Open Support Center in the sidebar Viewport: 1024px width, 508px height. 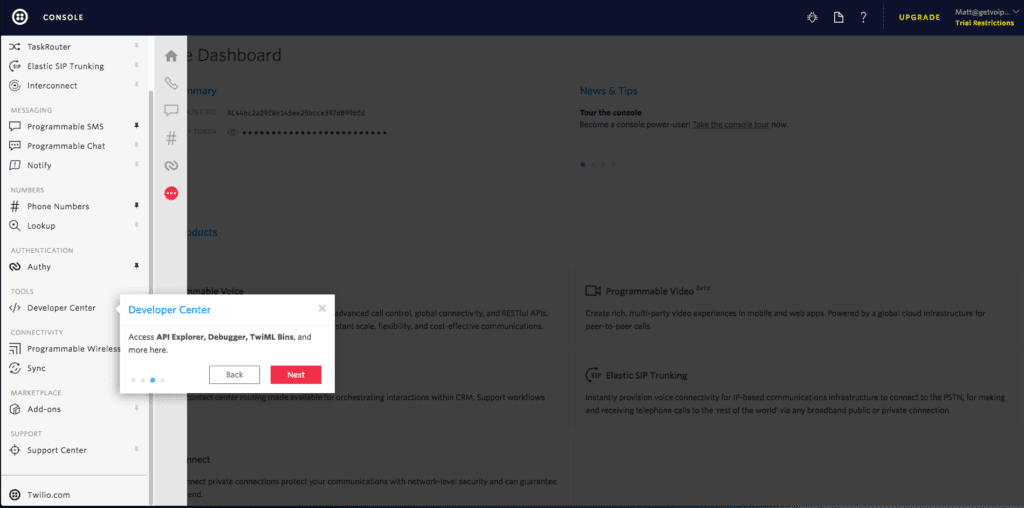coord(57,451)
